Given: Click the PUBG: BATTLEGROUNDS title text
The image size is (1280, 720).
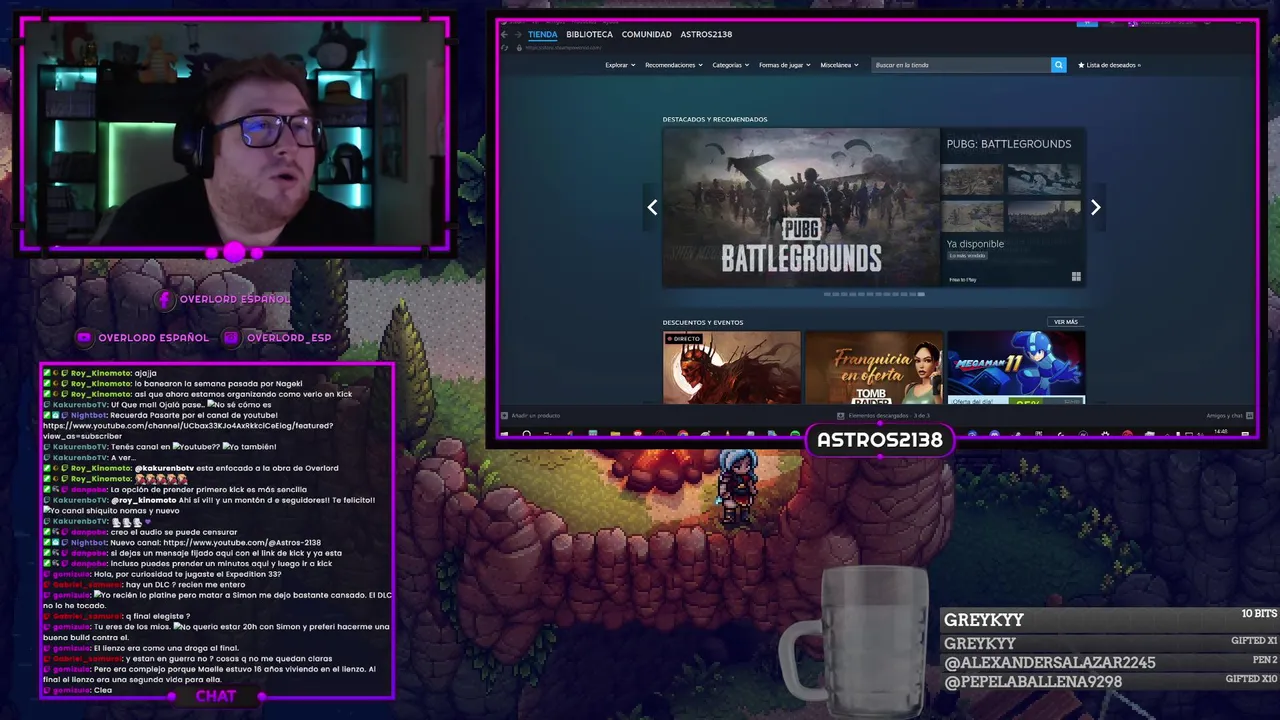Looking at the screenshot, I should (1008, 144).
